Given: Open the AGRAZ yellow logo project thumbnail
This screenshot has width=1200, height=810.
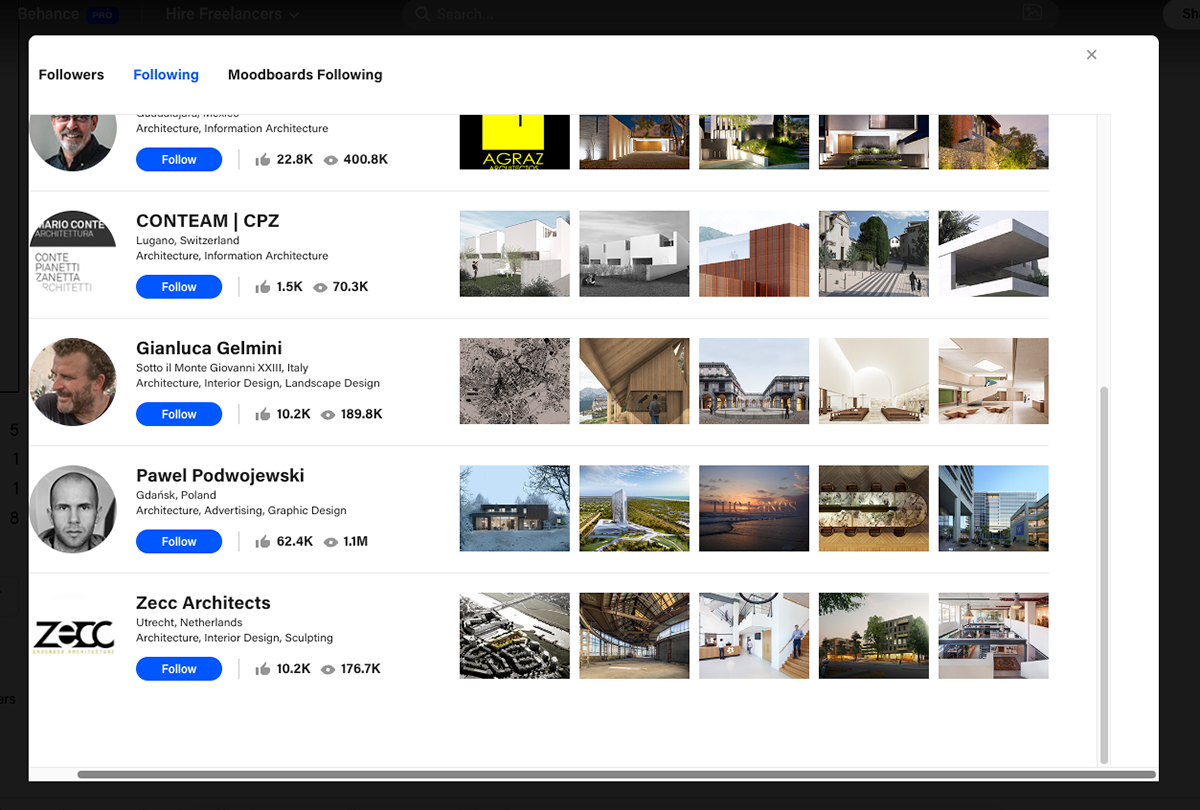Looking at the screenshot, I should pos(514,141).
